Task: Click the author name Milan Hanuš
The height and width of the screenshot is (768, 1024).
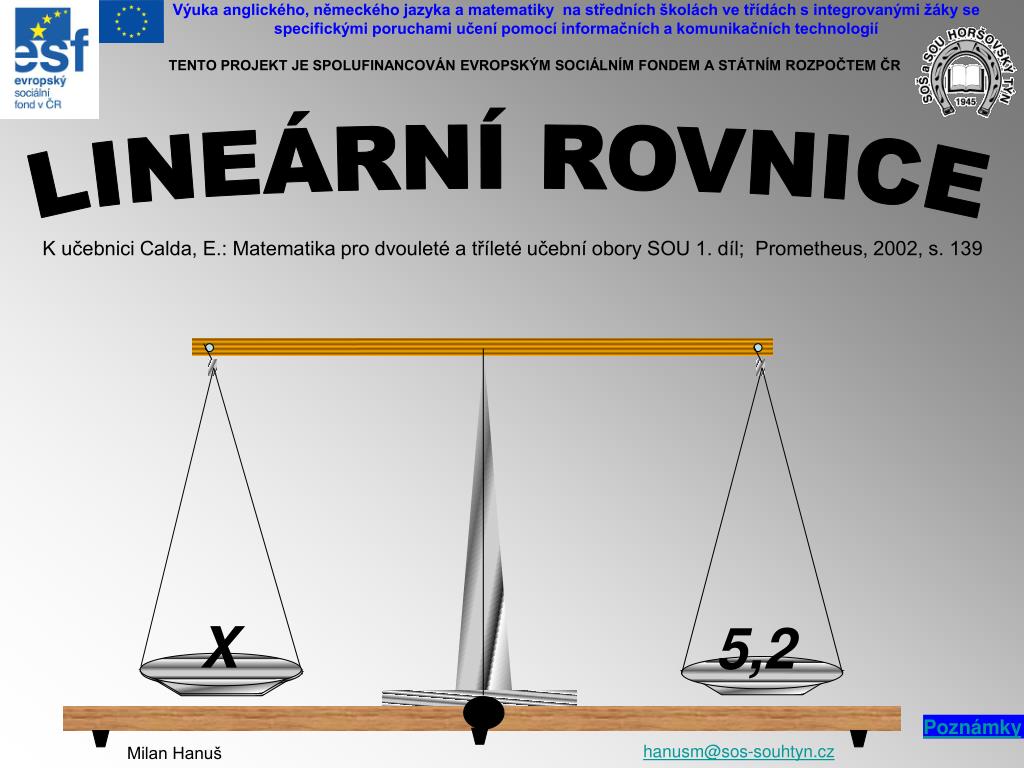Action: [174, 753]
